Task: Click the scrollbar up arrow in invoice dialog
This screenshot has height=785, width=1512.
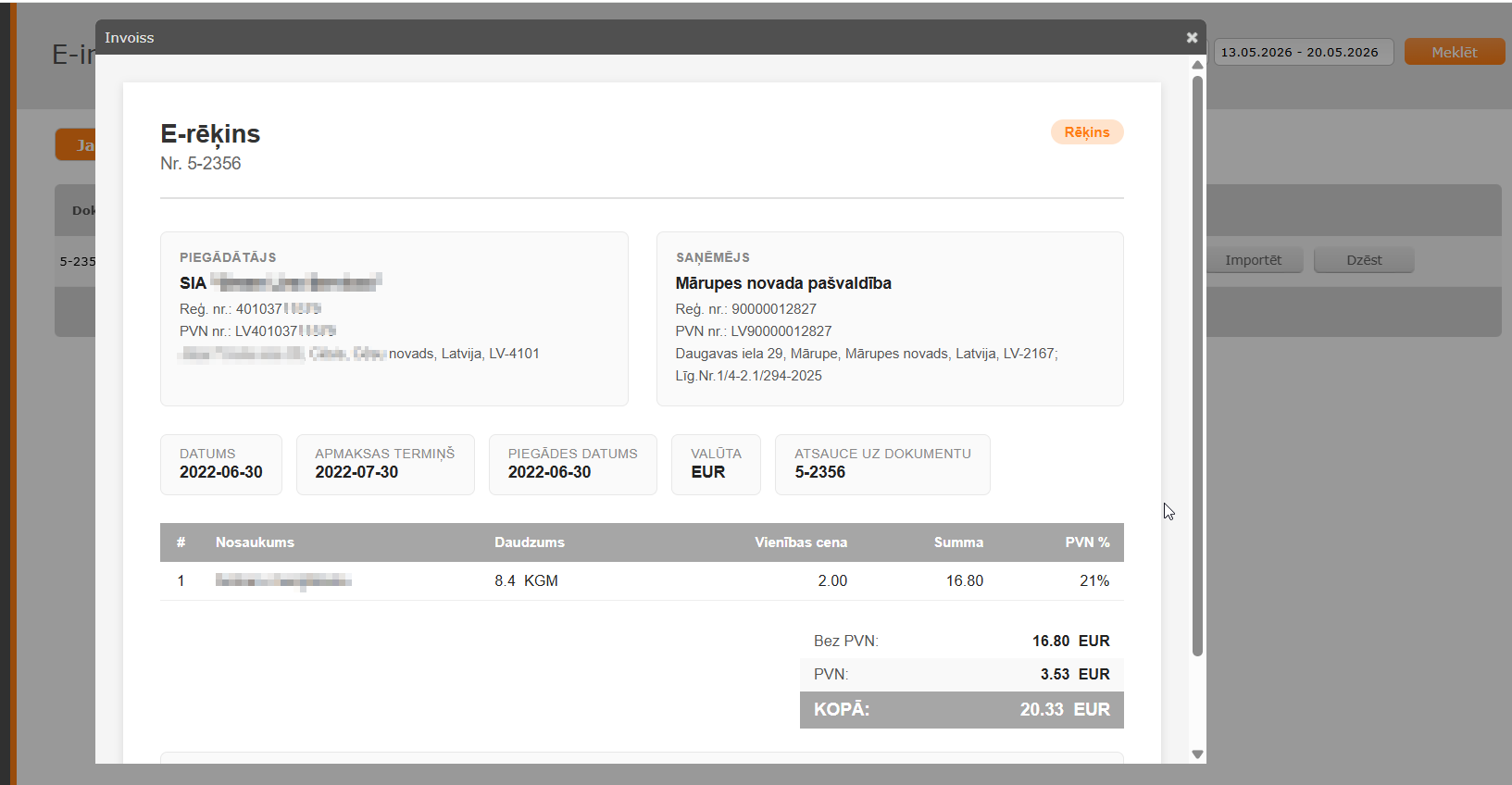Action: pos(1197,65)
